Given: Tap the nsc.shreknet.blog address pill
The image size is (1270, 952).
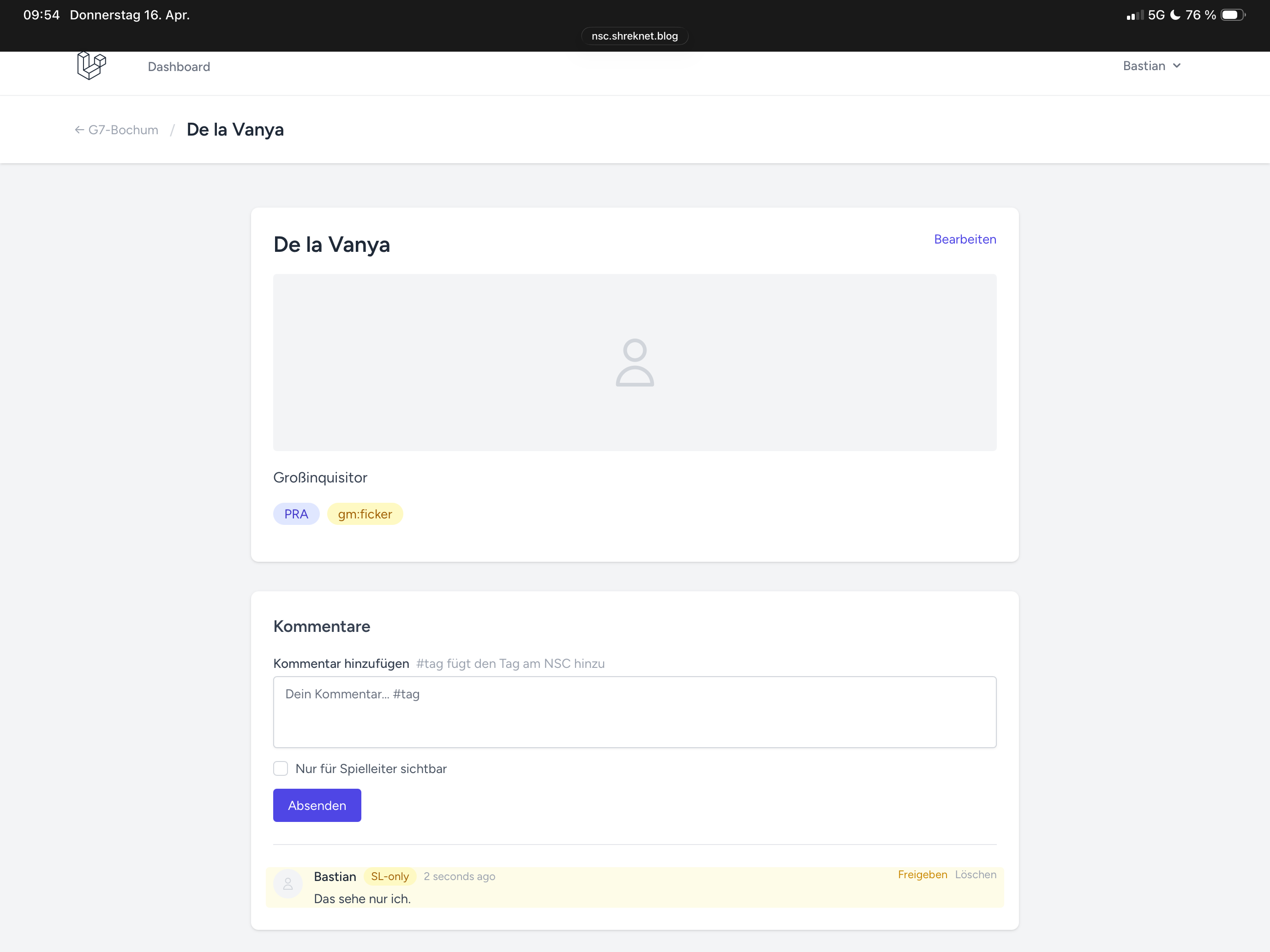Looking at the screenshot, I should coord(635,36).
